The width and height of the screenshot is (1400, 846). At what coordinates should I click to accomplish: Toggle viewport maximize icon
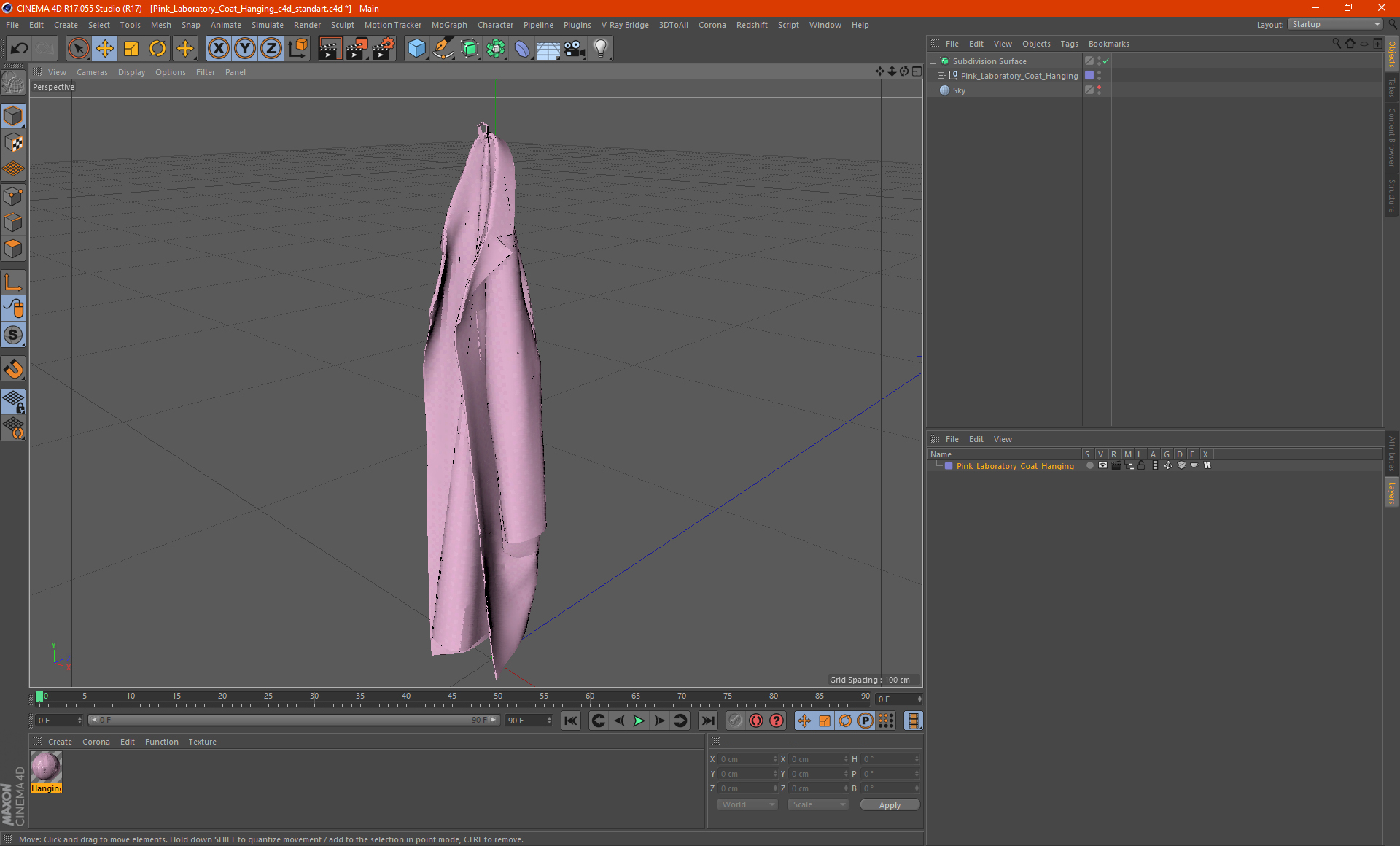click(917, 71)
